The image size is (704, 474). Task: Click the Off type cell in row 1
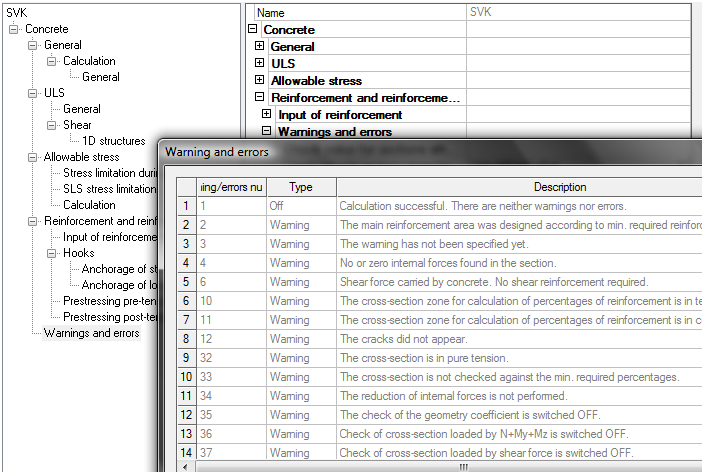(x=301, y=206)
